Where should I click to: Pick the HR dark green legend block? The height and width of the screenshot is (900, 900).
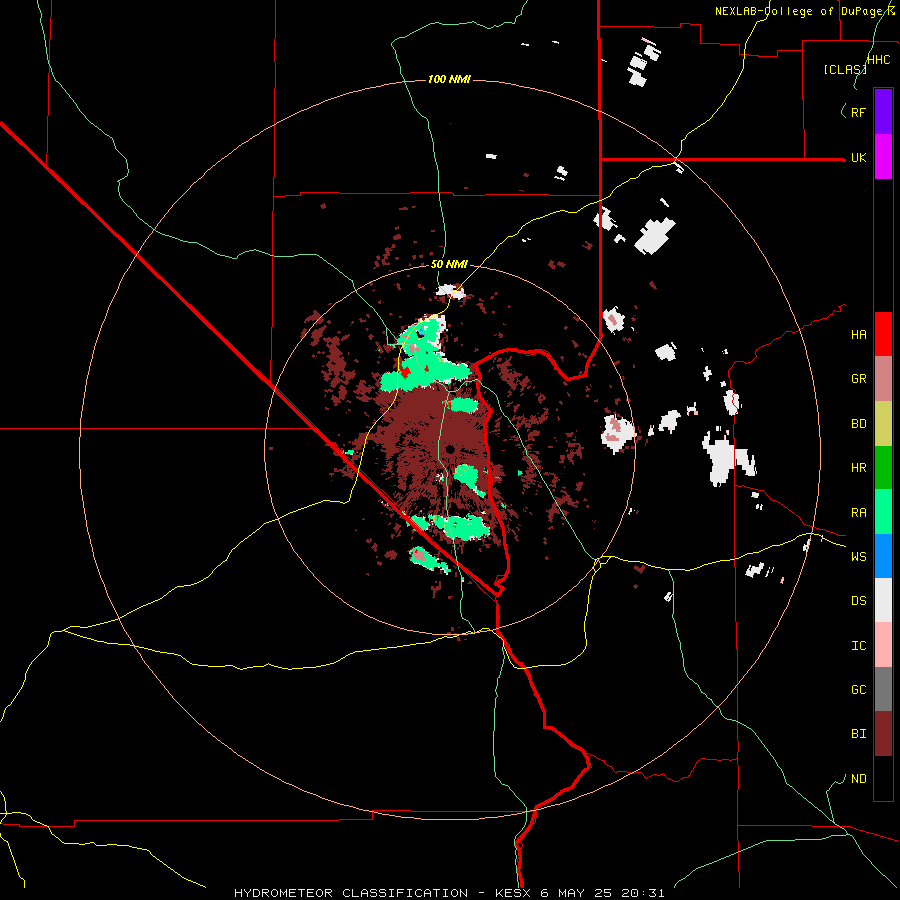pos(883,468)
